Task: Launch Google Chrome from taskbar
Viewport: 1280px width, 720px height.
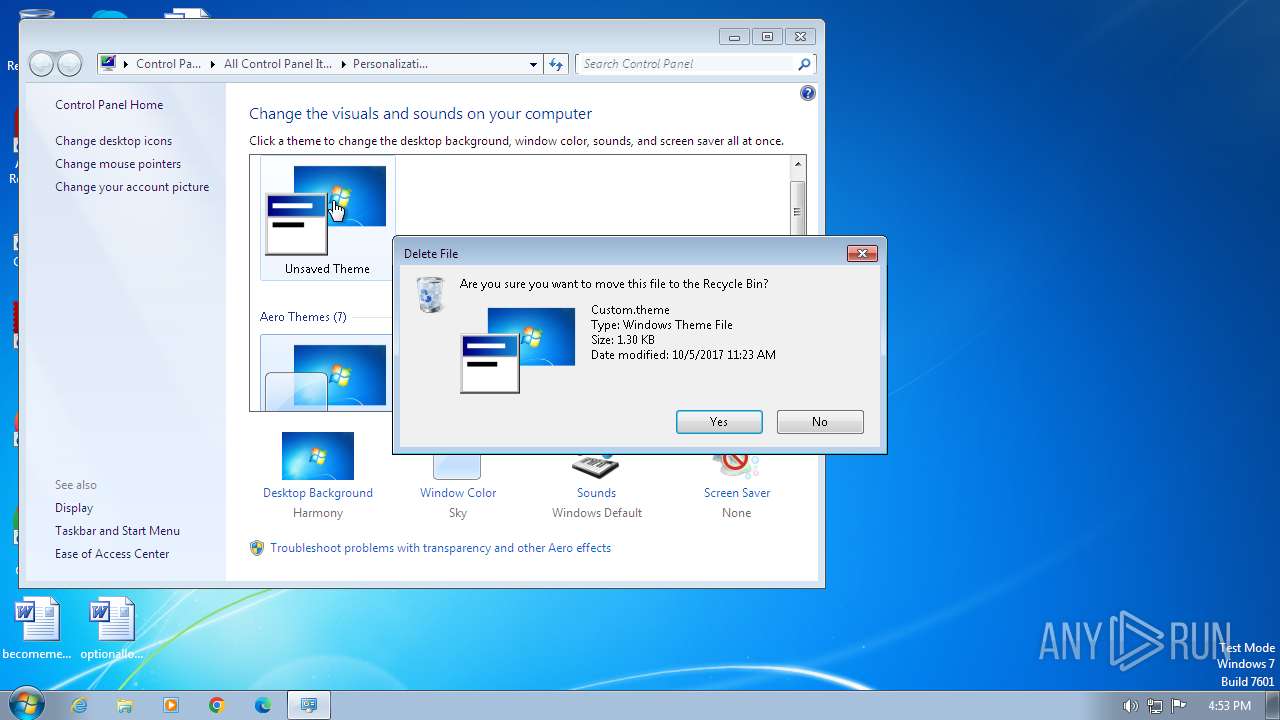Action: pyautogui.click(x=217, y=705)
